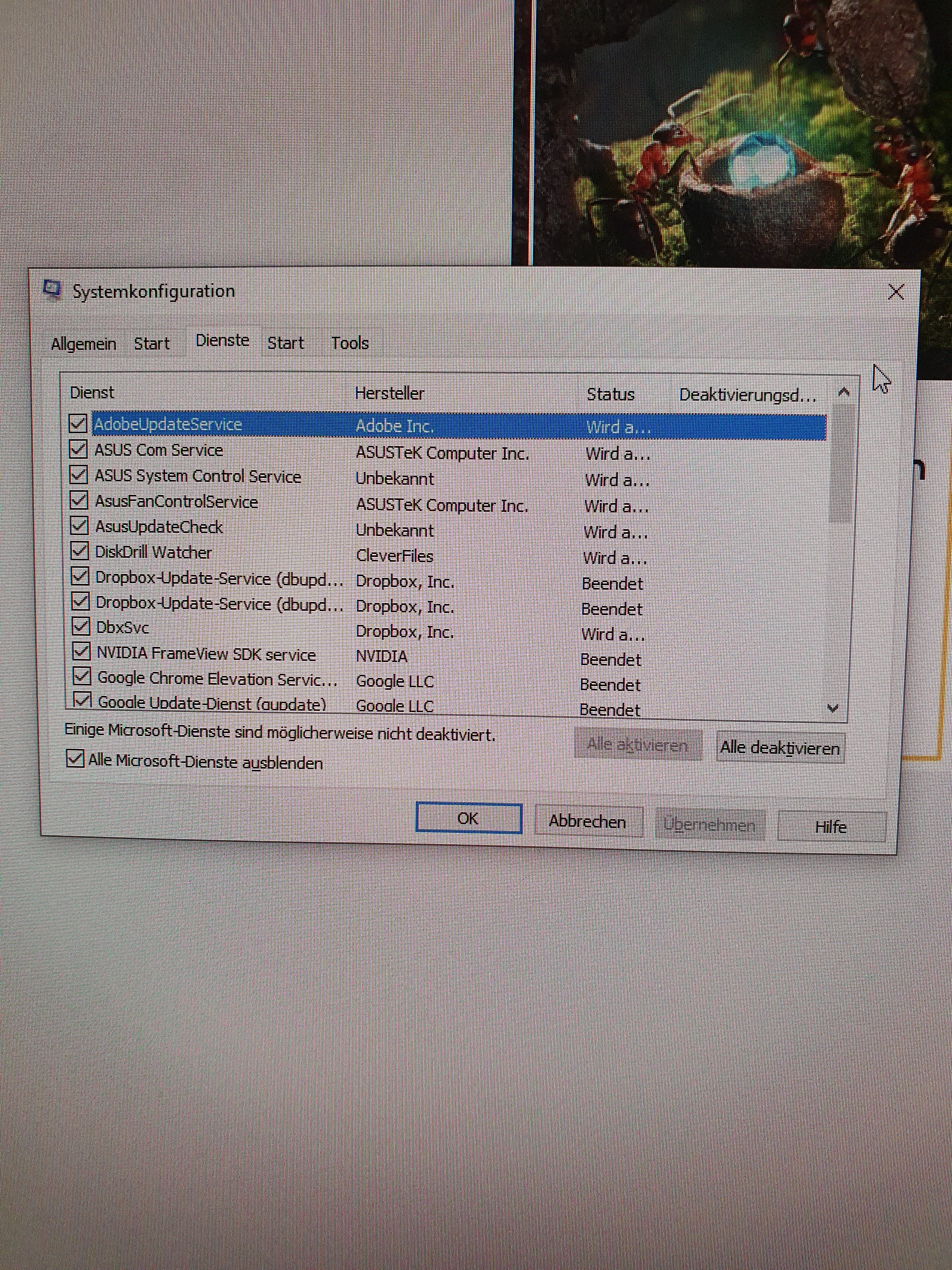
Task: Sort the list by Hersteller column header
Action: click(x=389, y=393)
